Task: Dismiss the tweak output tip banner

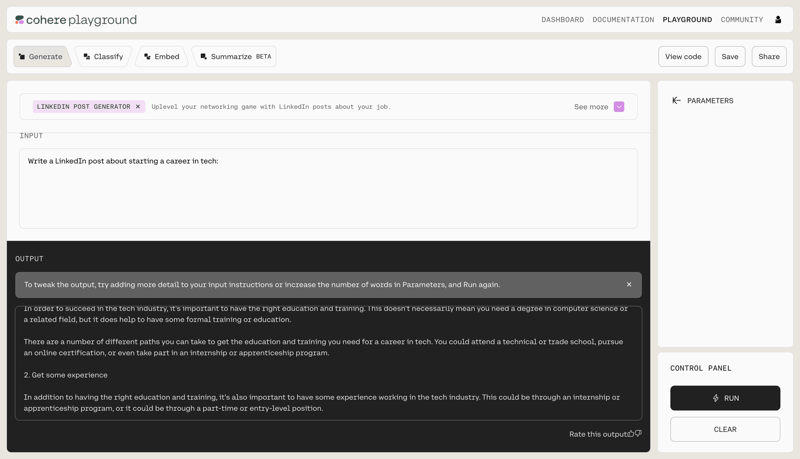Action: pyautogui.click(x=629, y=285)
